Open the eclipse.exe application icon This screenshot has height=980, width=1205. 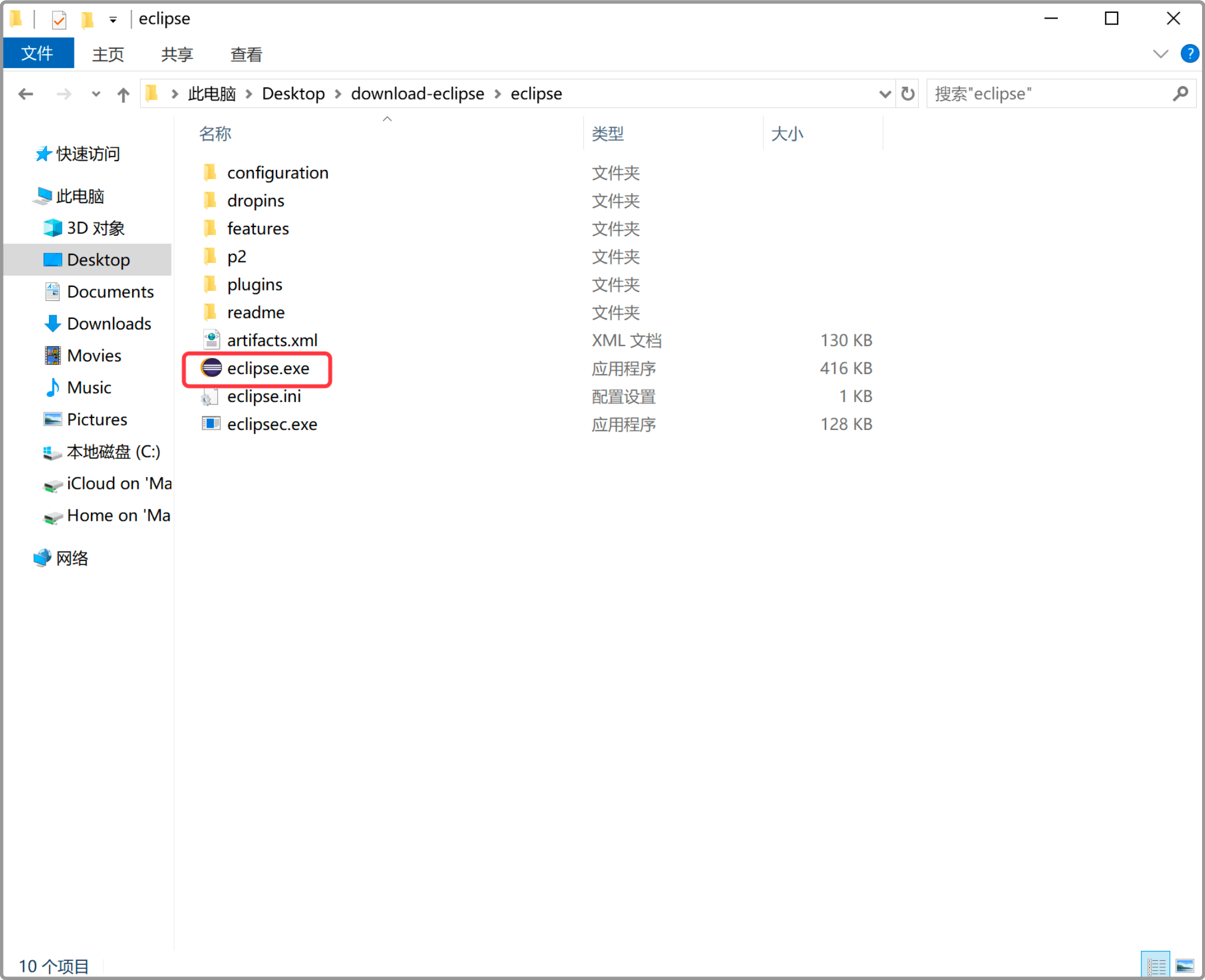click(211, 368)
